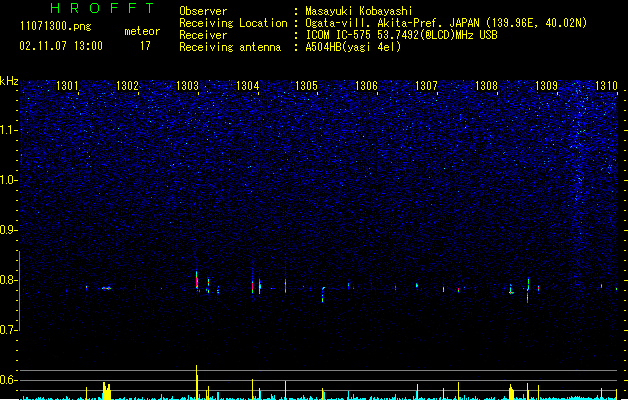Click the Ogata-vill. Akita-Pref. JAPAN location text
The height and width of the screenshot is (400, 629).
pyautogui.click(x=446, y=23)
